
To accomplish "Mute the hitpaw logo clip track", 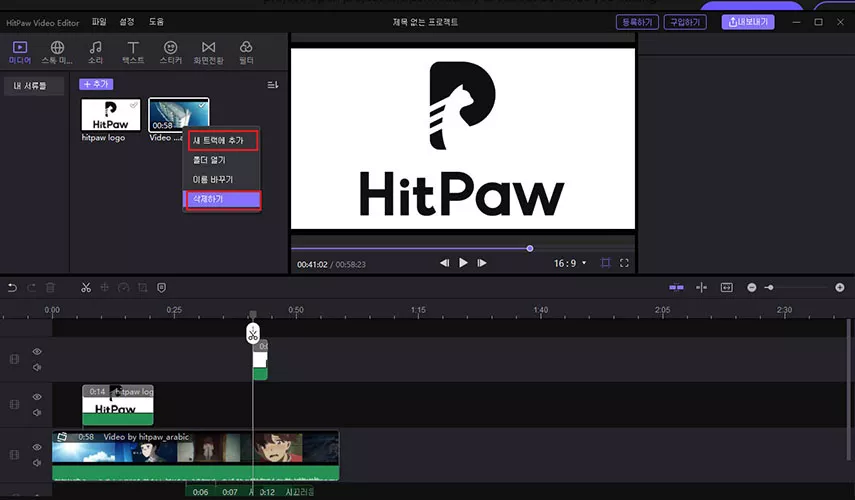I will click(x=37, y=413).
